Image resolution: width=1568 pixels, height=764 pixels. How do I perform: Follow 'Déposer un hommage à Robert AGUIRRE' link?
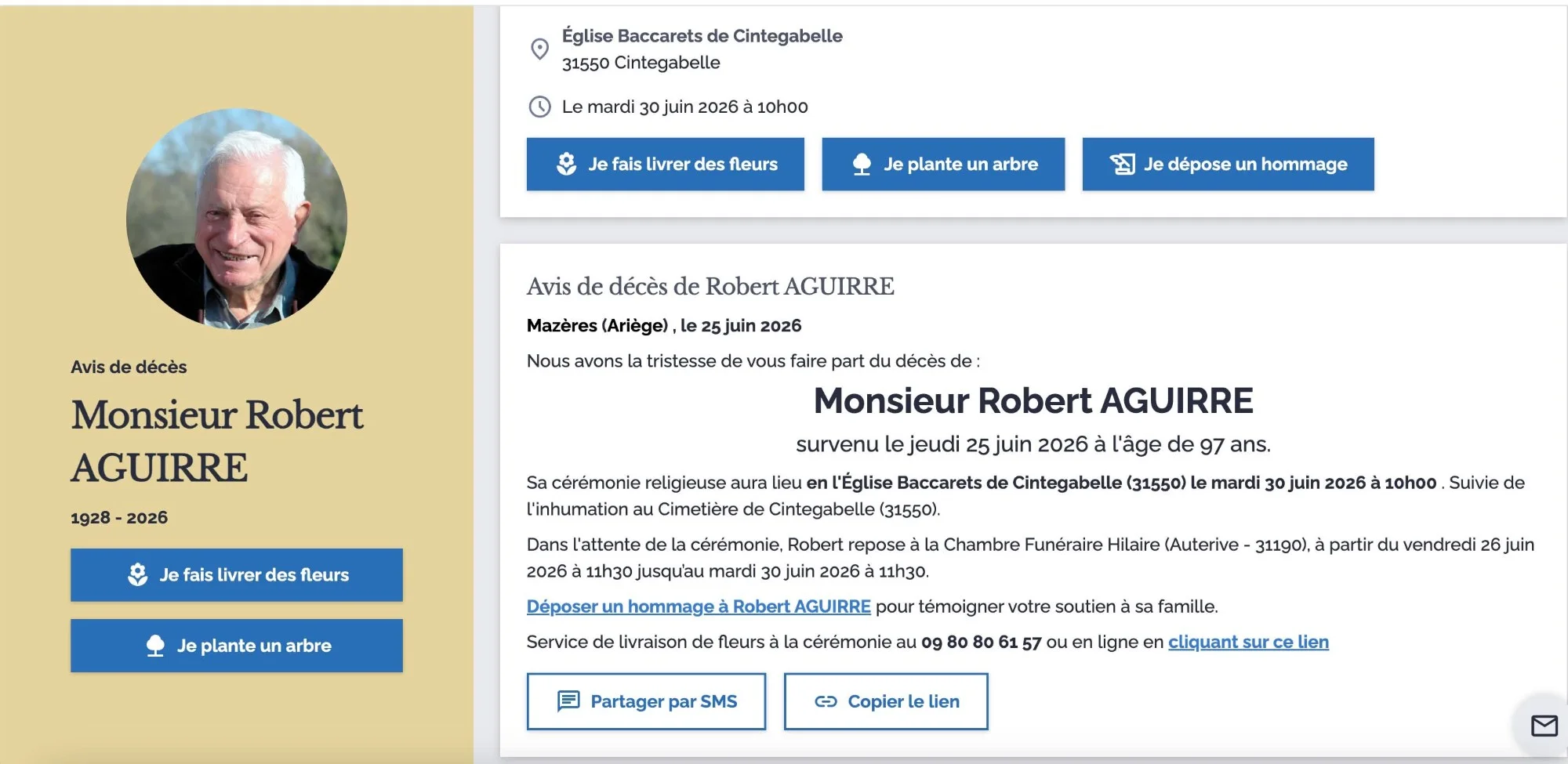(699, 606)
